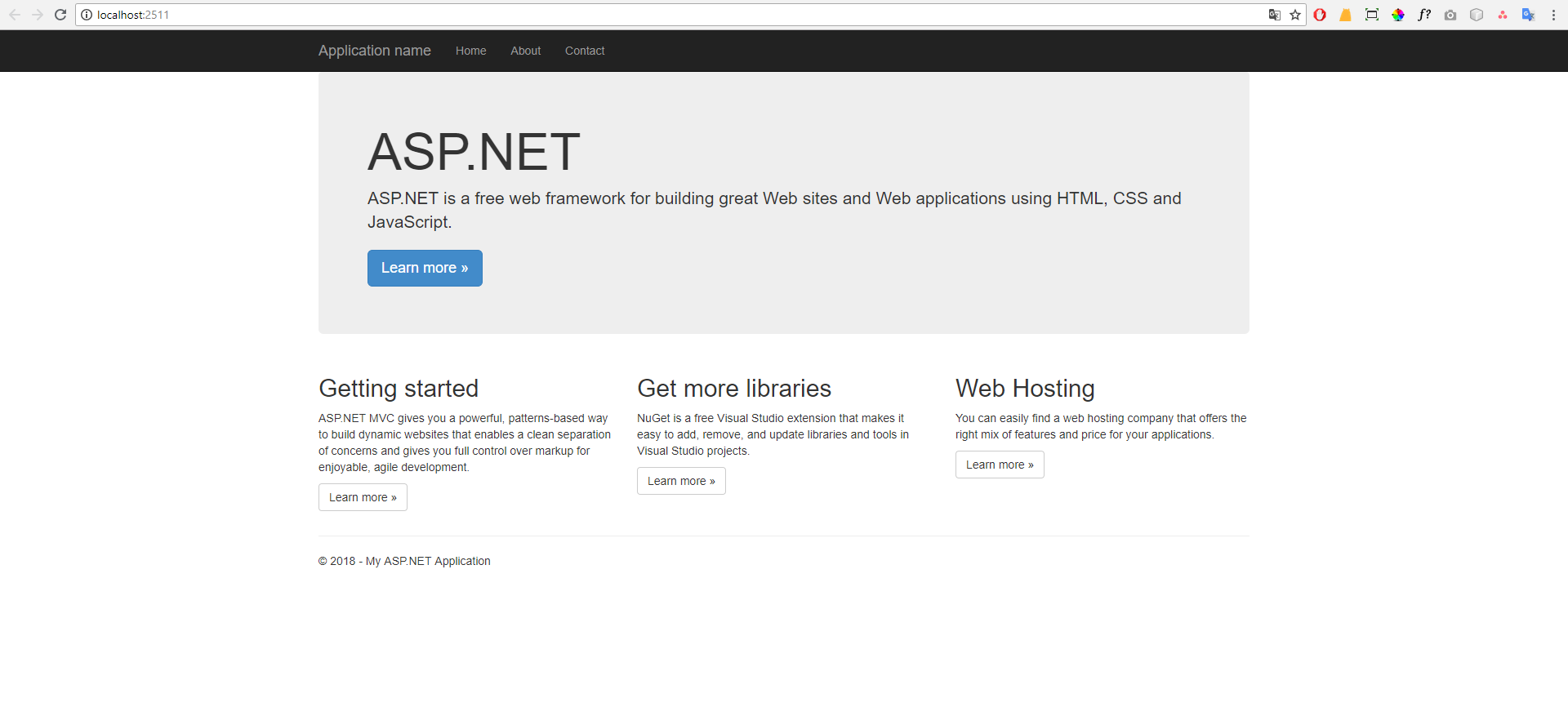Image resolution: width=1568 pixels, height=725 pixels.
Task: Open the Google Translate extension icon
Action: tap(1529, 15)
